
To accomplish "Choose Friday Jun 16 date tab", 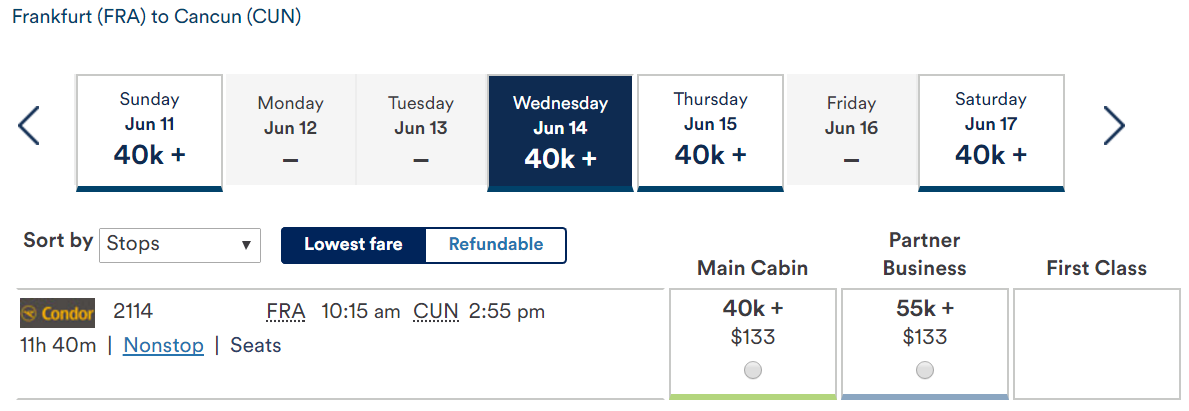I will (x=852, y=133).
